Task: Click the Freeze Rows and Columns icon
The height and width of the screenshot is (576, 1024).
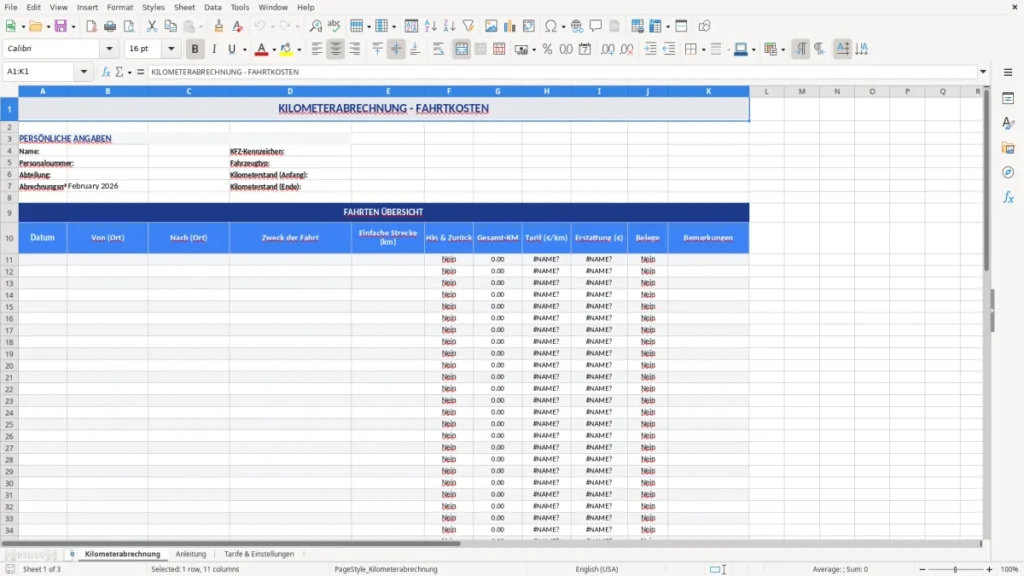Action: (x=655, y=26)
